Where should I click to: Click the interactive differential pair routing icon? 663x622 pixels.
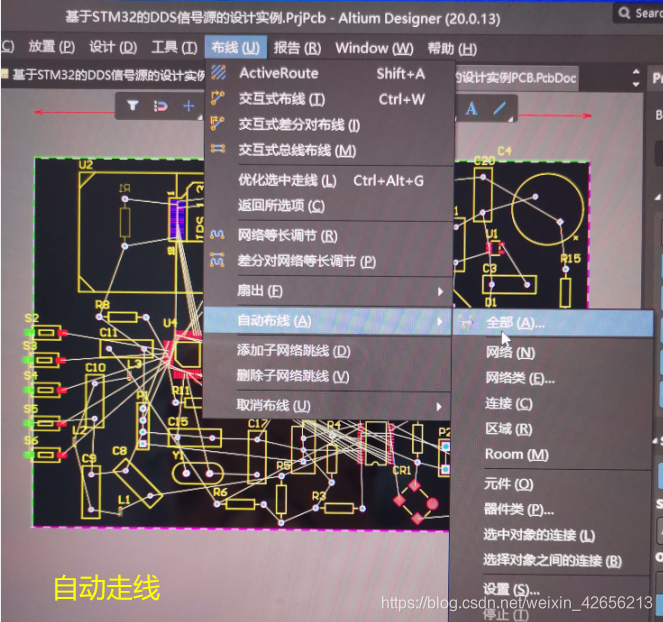218,123
